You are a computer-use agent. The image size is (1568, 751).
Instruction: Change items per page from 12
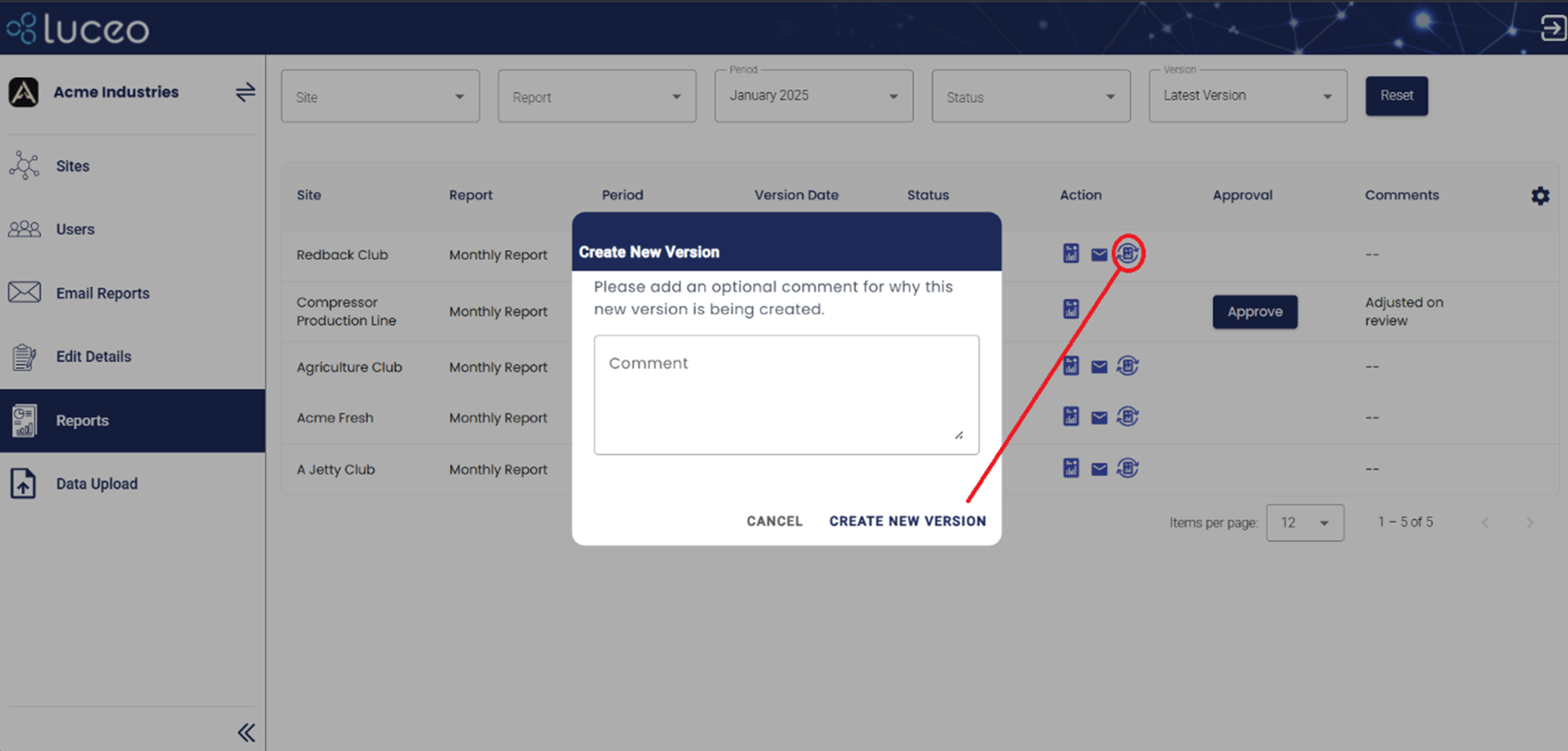click(x=1305, y=522)
